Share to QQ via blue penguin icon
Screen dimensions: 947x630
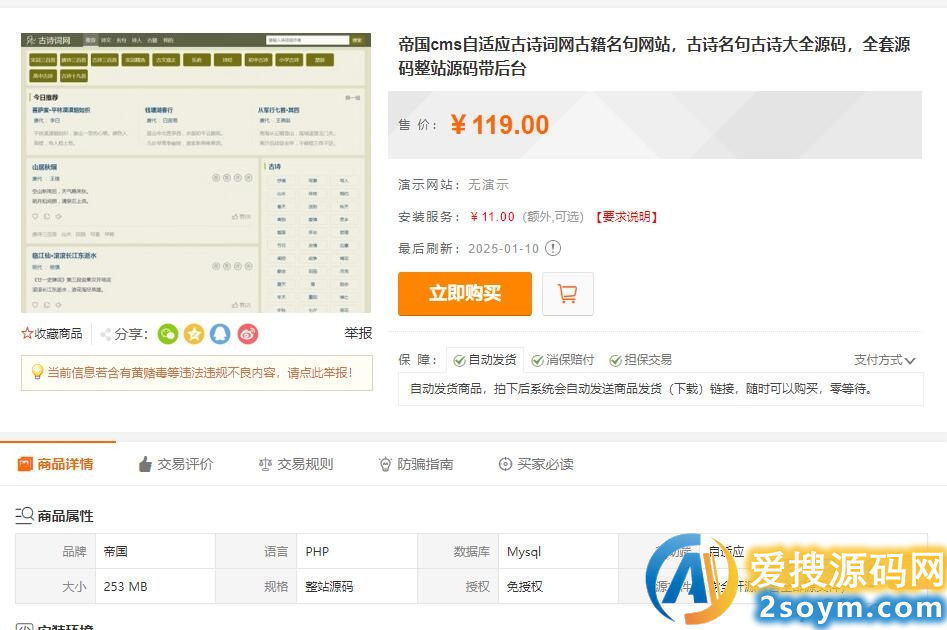point(220,334)
